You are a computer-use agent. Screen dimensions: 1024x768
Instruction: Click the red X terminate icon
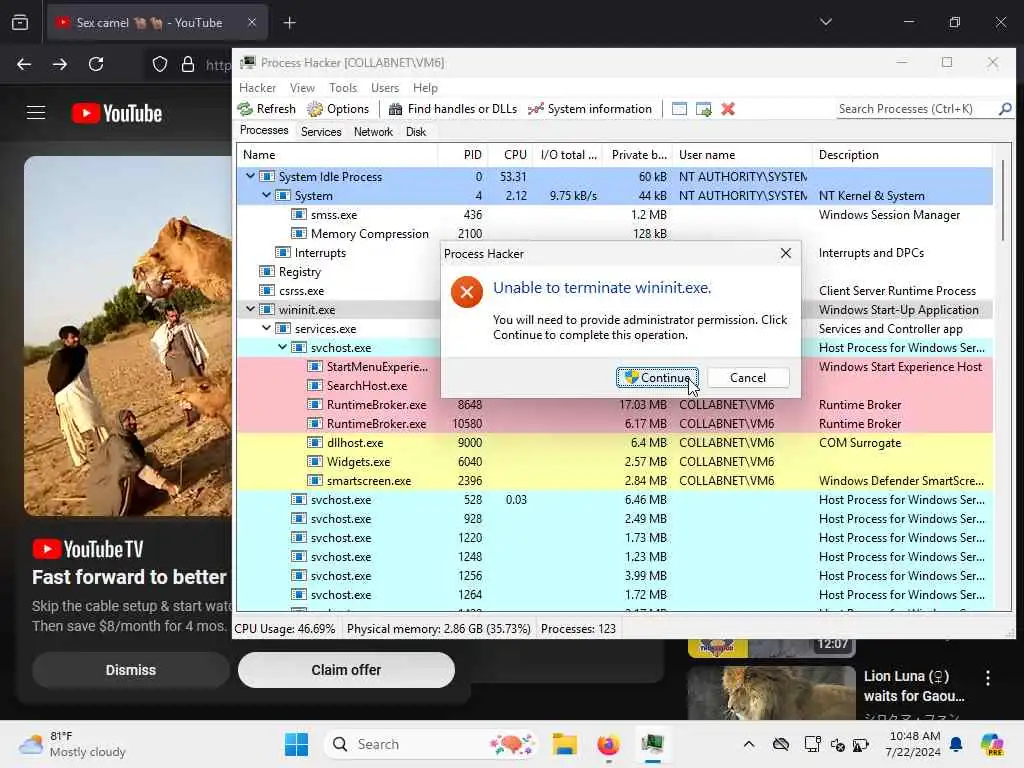tap(728, 109)
